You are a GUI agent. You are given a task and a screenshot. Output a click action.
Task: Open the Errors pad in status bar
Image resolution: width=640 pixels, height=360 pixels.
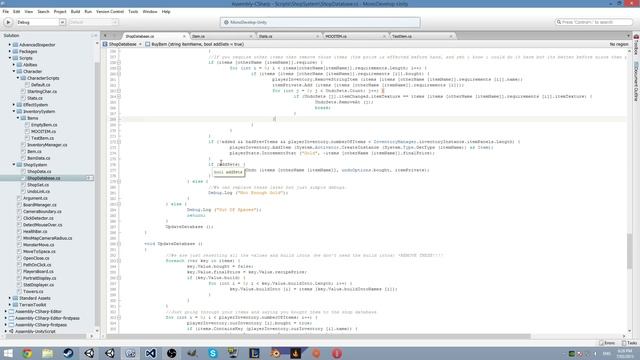point(607,343)
